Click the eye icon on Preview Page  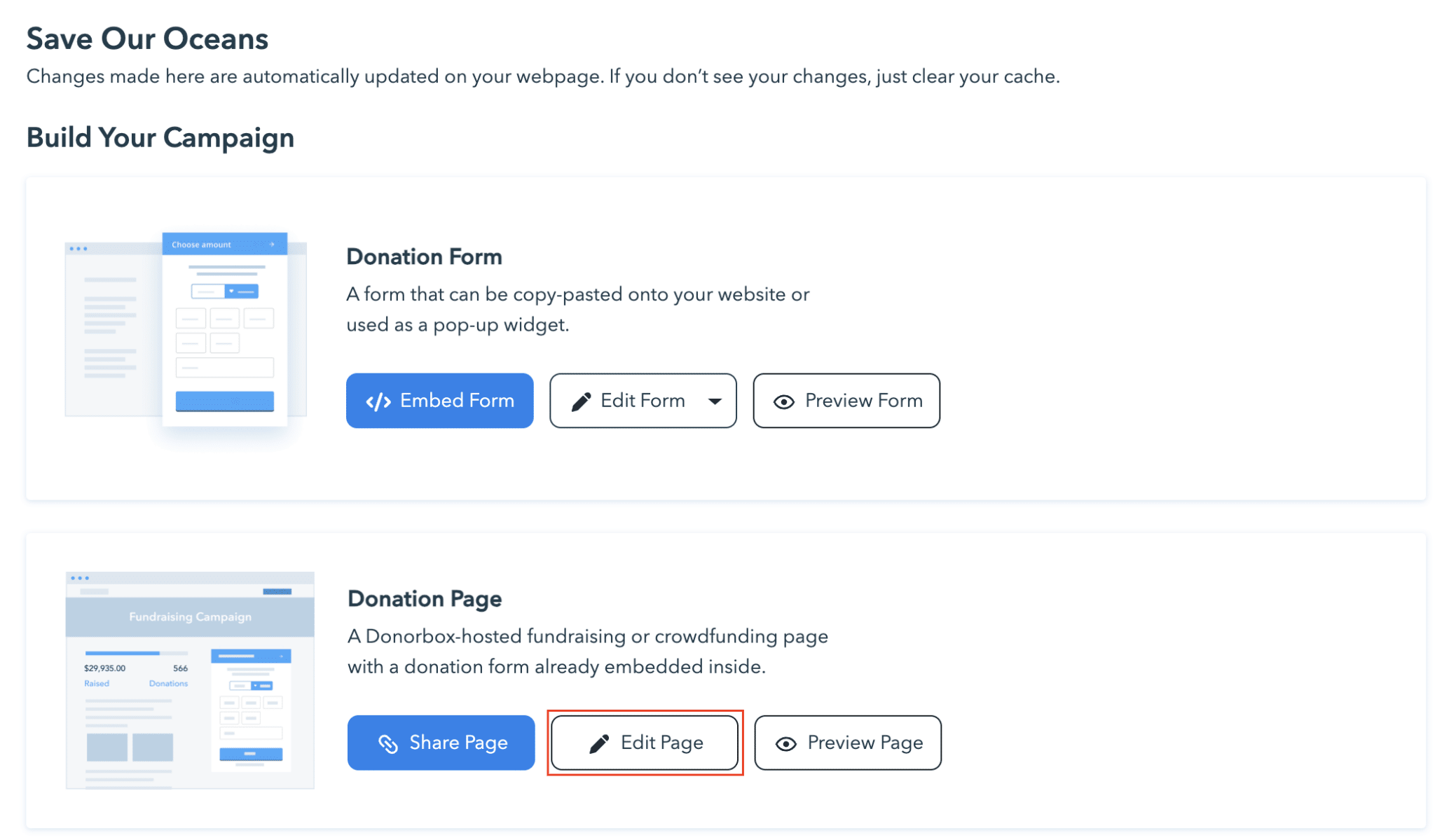tap(786, 743)
